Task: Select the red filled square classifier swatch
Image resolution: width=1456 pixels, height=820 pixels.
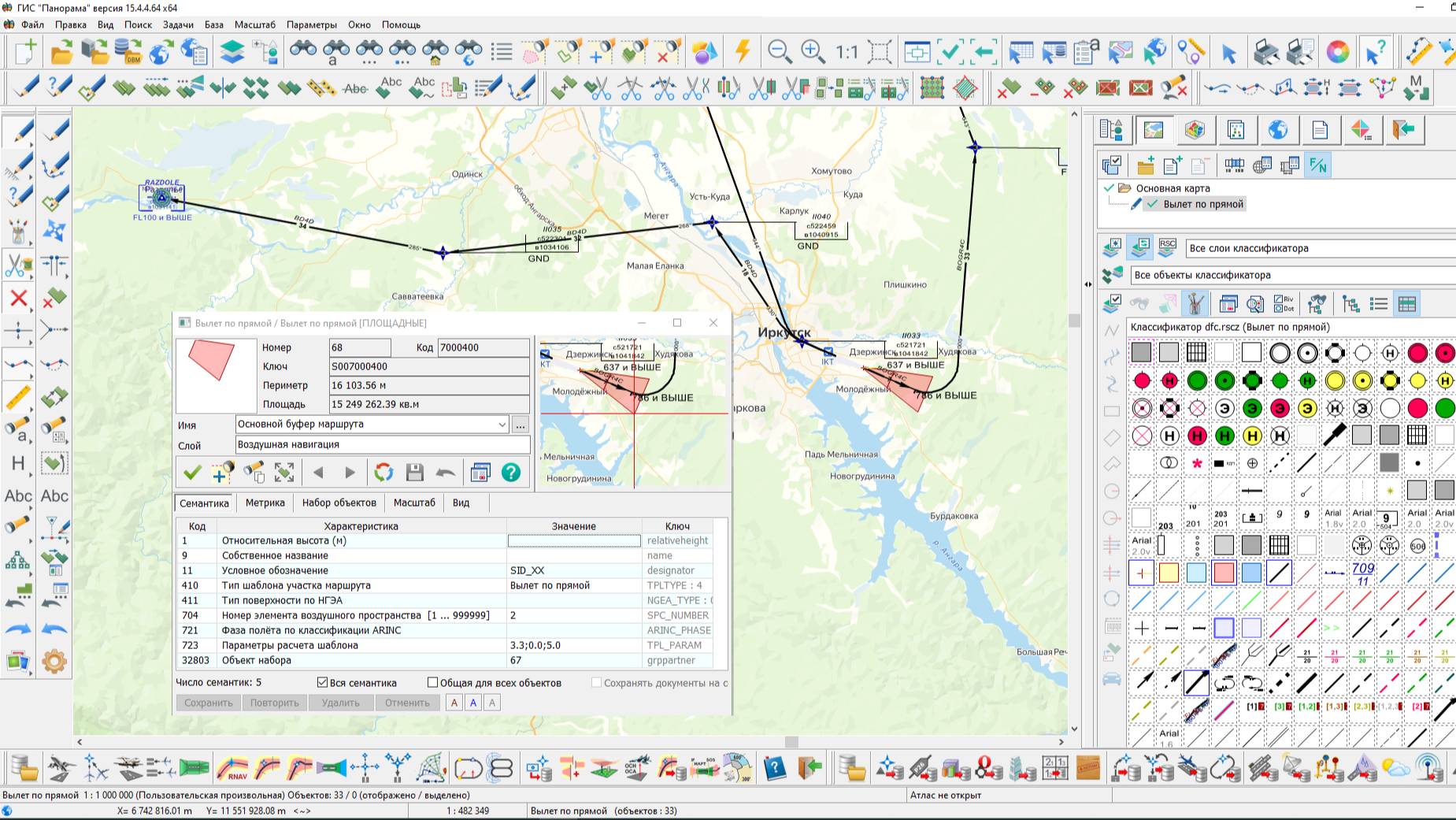Action: 1224,573
